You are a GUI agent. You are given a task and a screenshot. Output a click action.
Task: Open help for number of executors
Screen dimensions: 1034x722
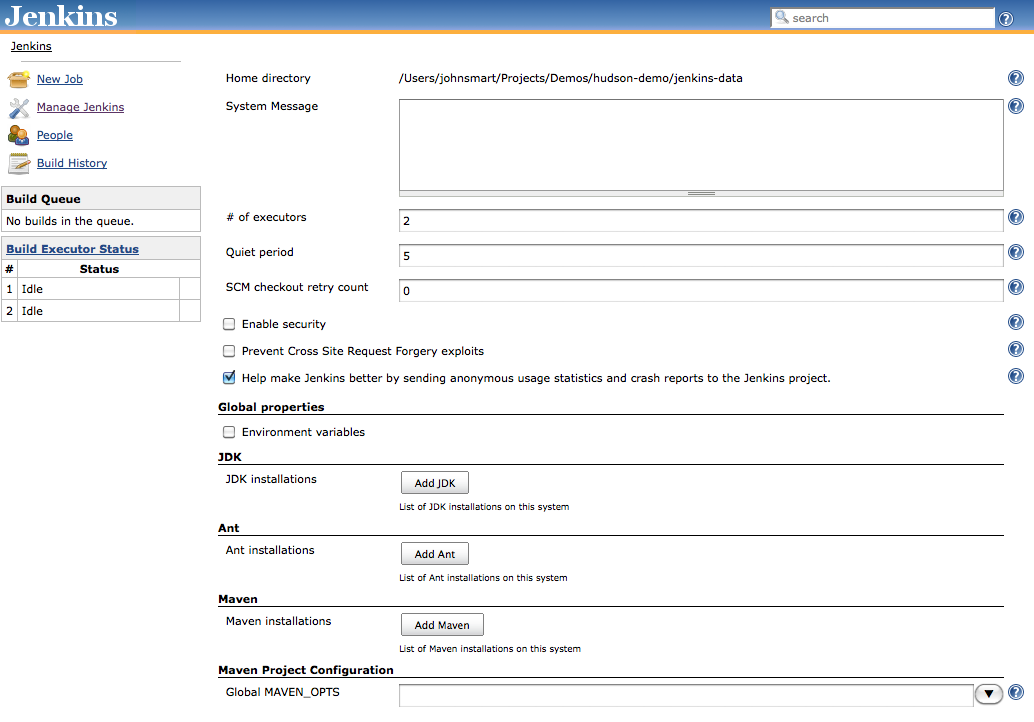(x=1016, y=217)
